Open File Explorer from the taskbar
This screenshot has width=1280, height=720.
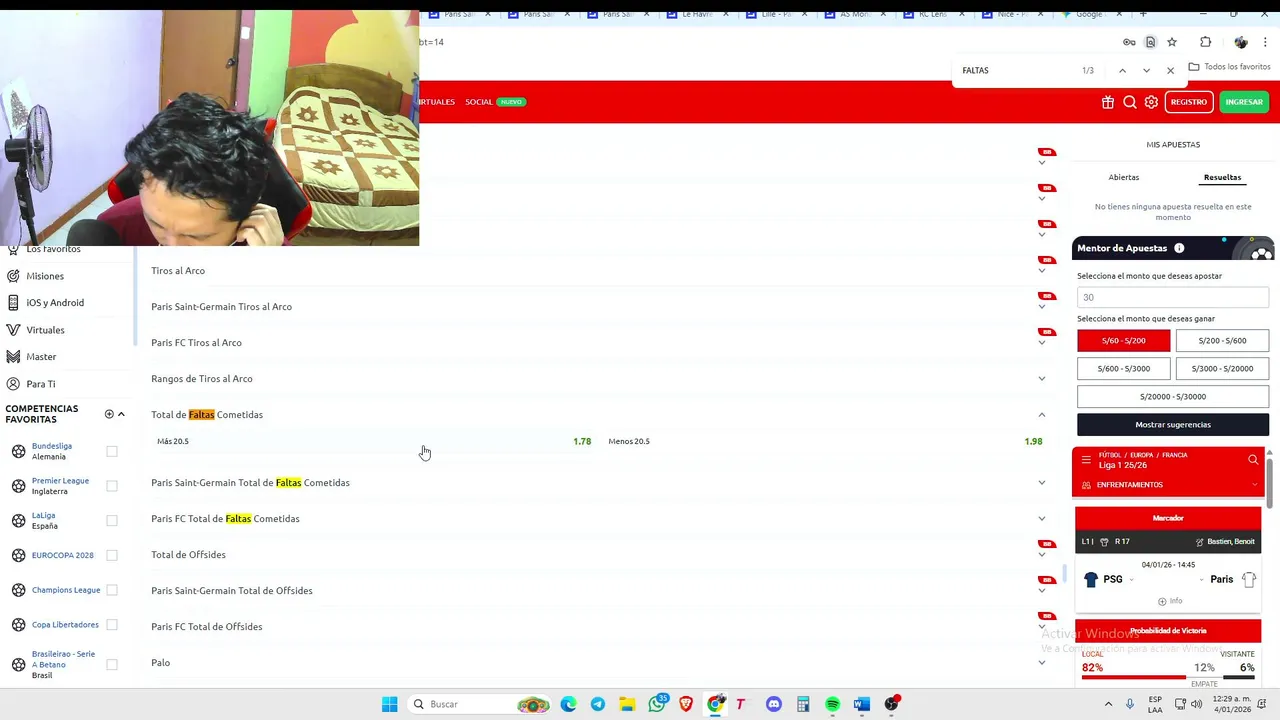pos(627,704)
